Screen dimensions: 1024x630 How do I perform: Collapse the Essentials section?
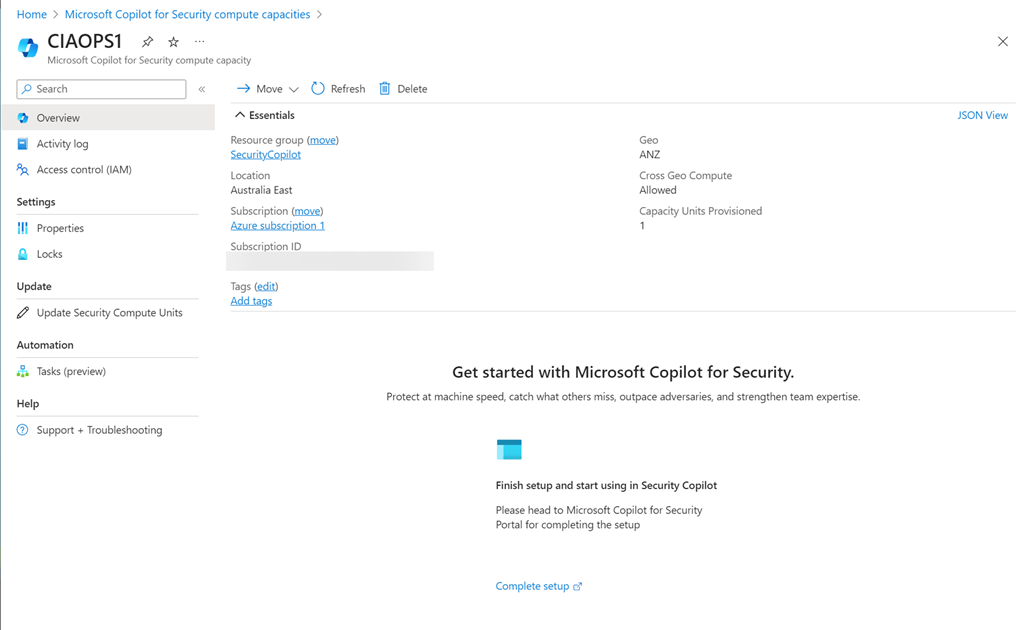click(x=240, y=115)
